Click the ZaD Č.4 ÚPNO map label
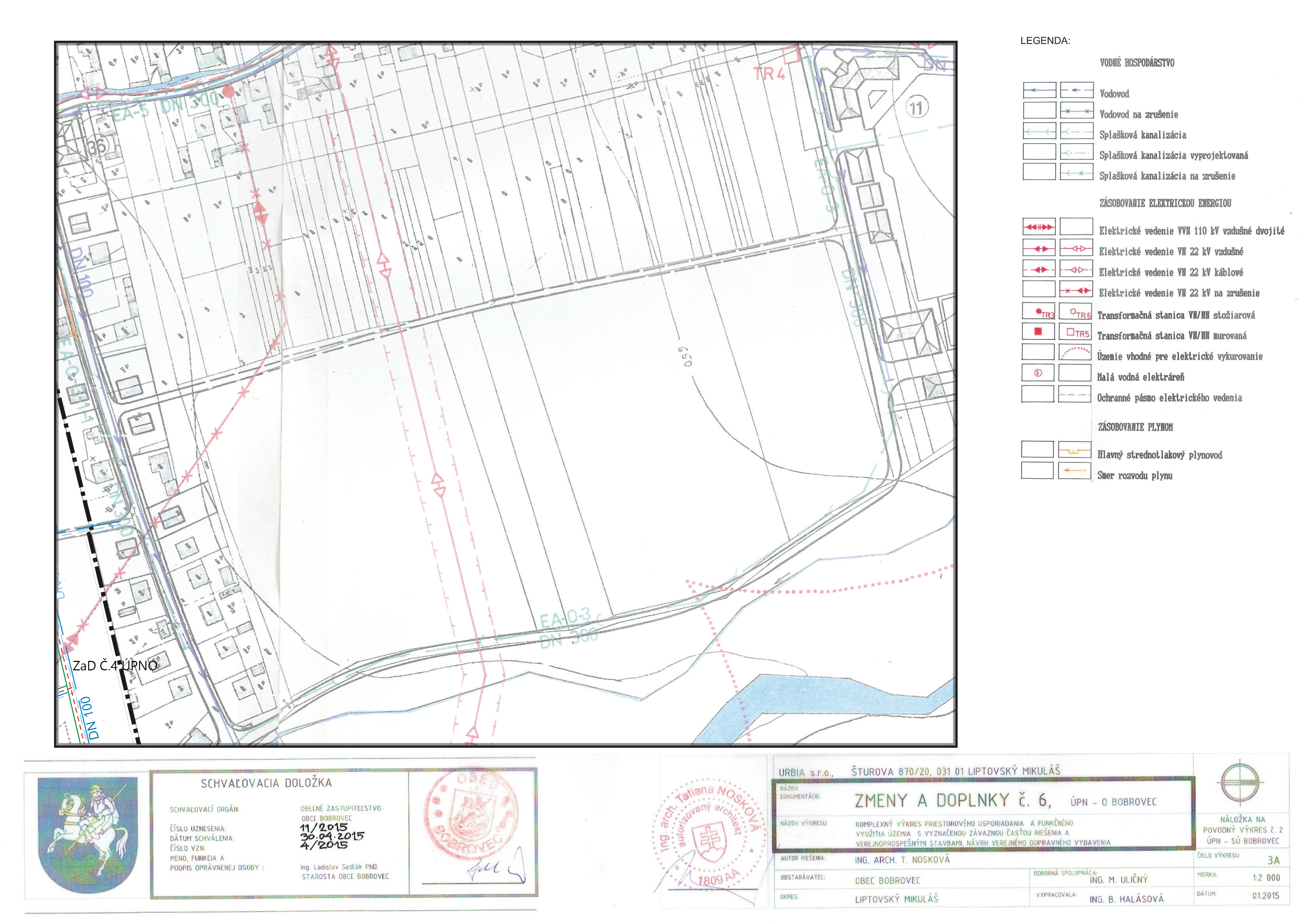Viewport: 1307px width, 924px height. pyautogui.click(x=114, y=666)
